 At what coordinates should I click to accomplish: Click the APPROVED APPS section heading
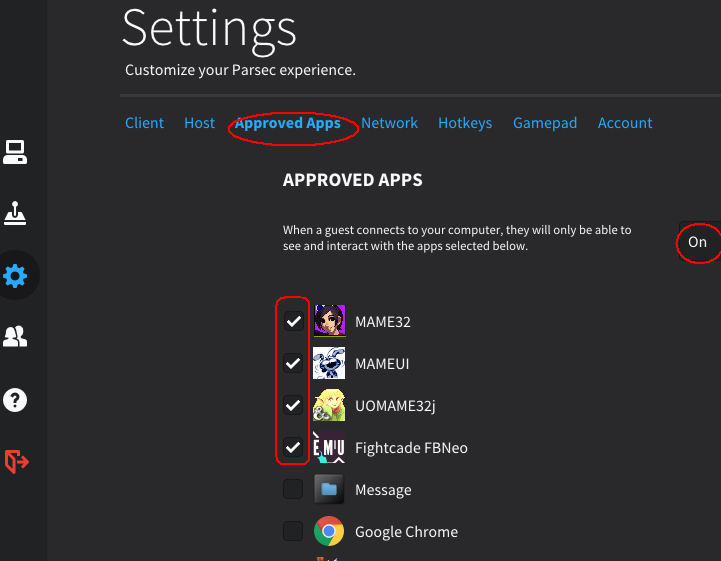click(x=353, y=180)
